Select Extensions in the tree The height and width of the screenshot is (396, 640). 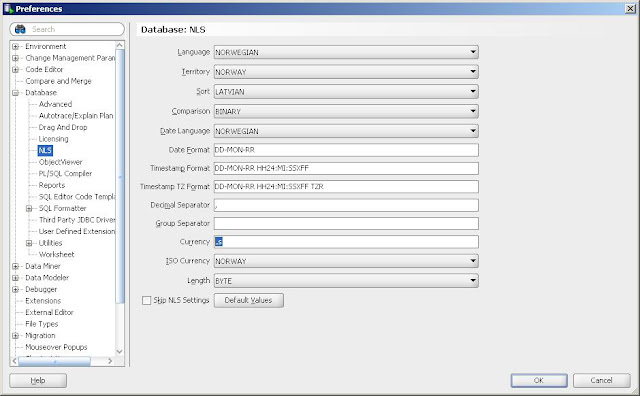point(43,301)
